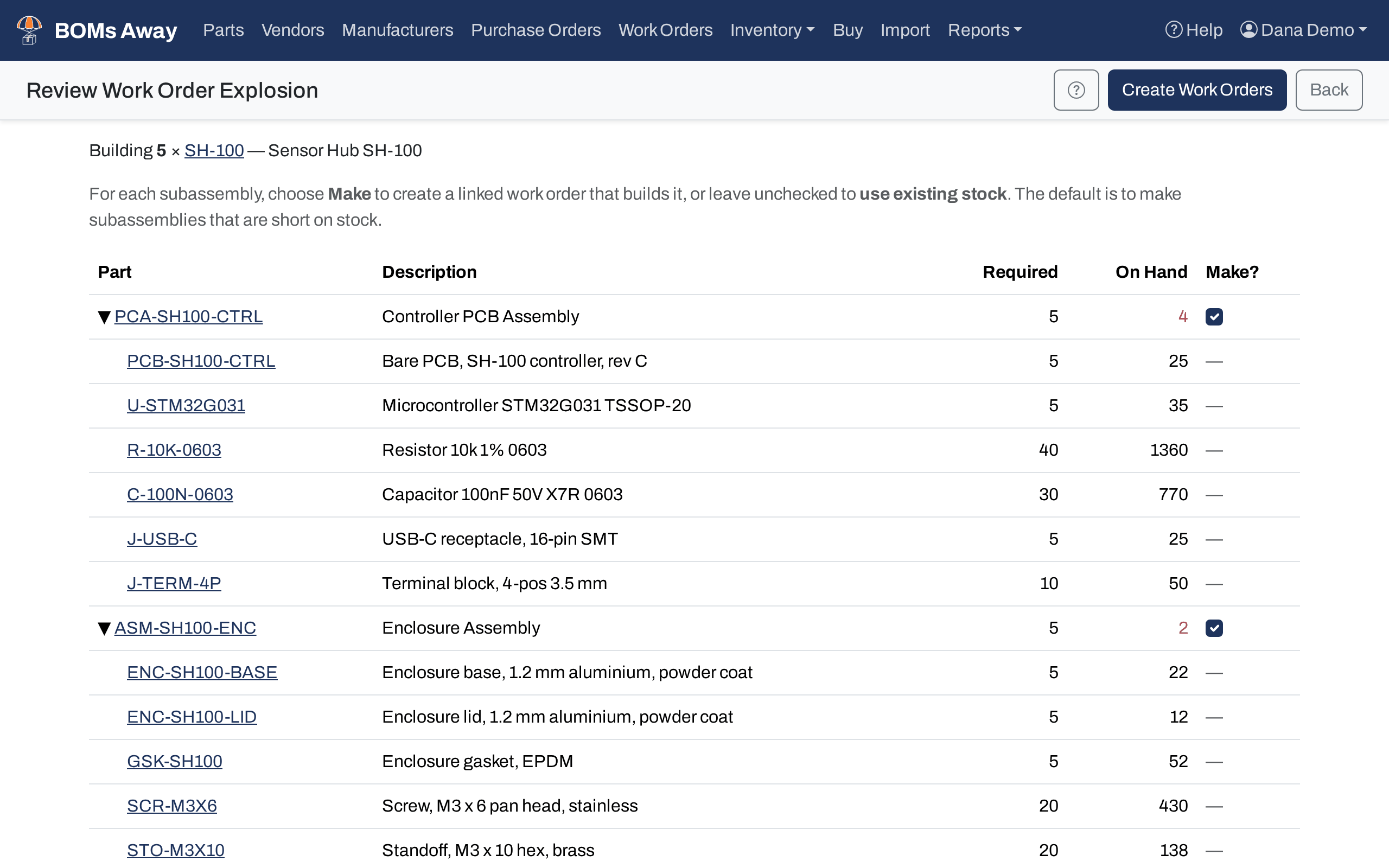This screenshot has height=868, width=1389.
Task: Go to the Parts page
Action: pos(224,30)
